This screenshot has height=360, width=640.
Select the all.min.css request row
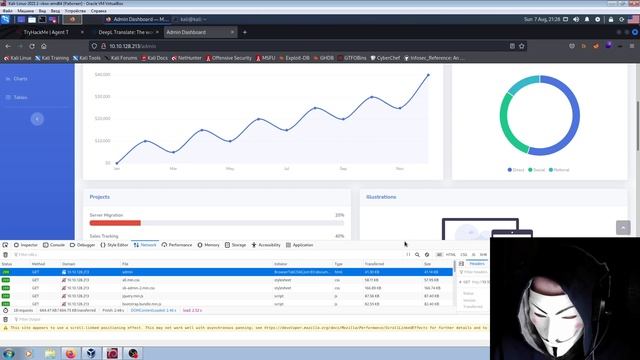pyautogui.click(x=227, y=280)
